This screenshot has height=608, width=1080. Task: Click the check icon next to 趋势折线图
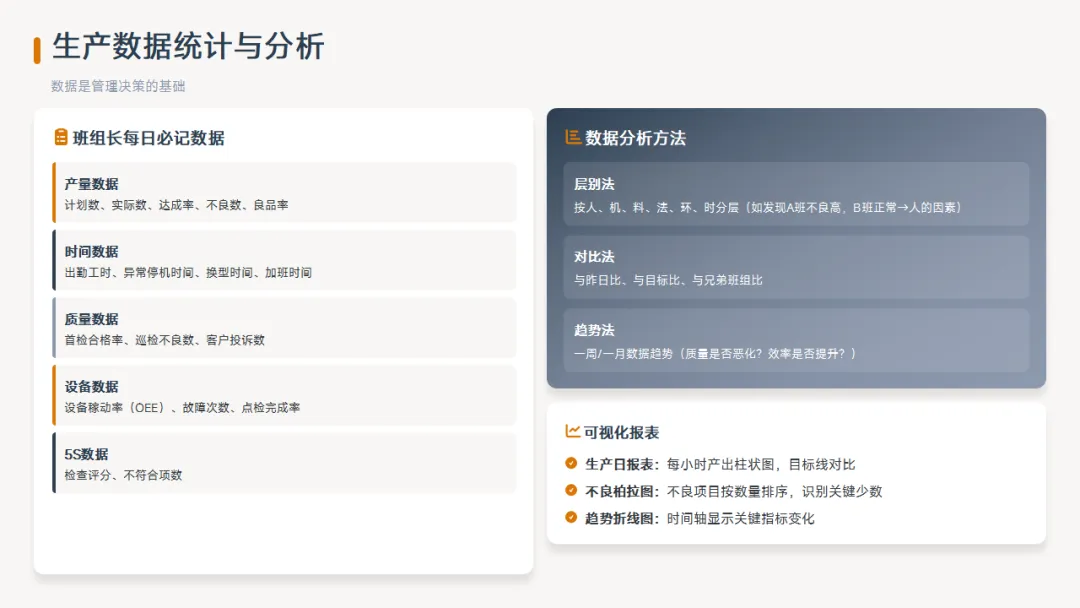(571, 517)
